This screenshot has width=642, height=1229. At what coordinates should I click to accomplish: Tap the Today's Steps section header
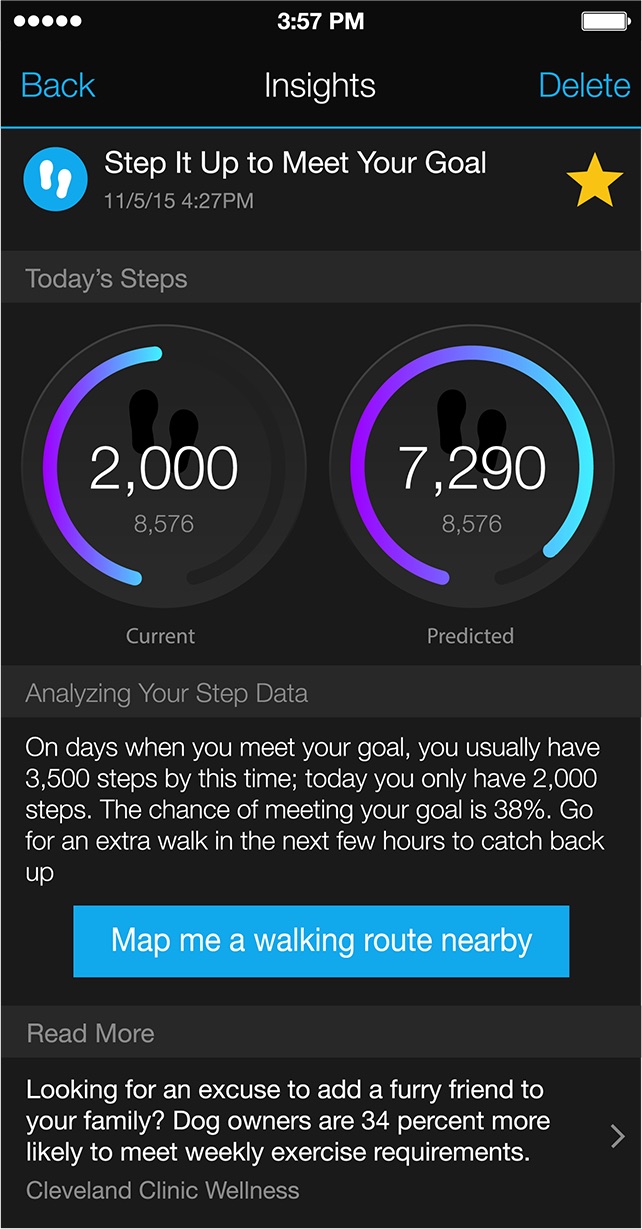(107, 279)
